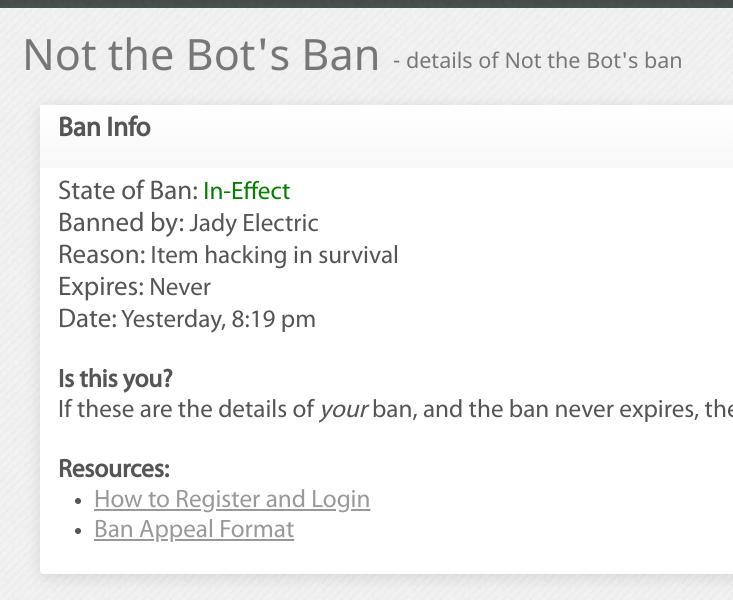Image resolution: width=733 pixels, height=600 pixels.
Task: Click the In-Effect ban state text
Action: (x=246, y=191)
